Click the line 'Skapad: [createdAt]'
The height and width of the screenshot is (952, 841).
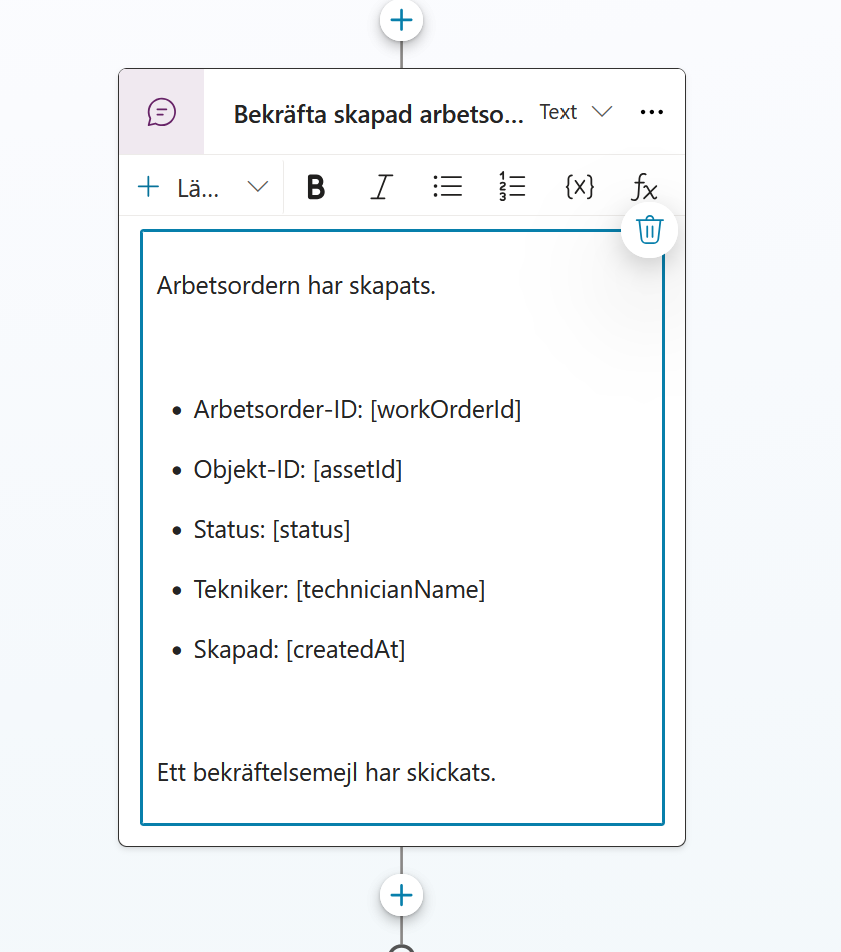[299, 650]
